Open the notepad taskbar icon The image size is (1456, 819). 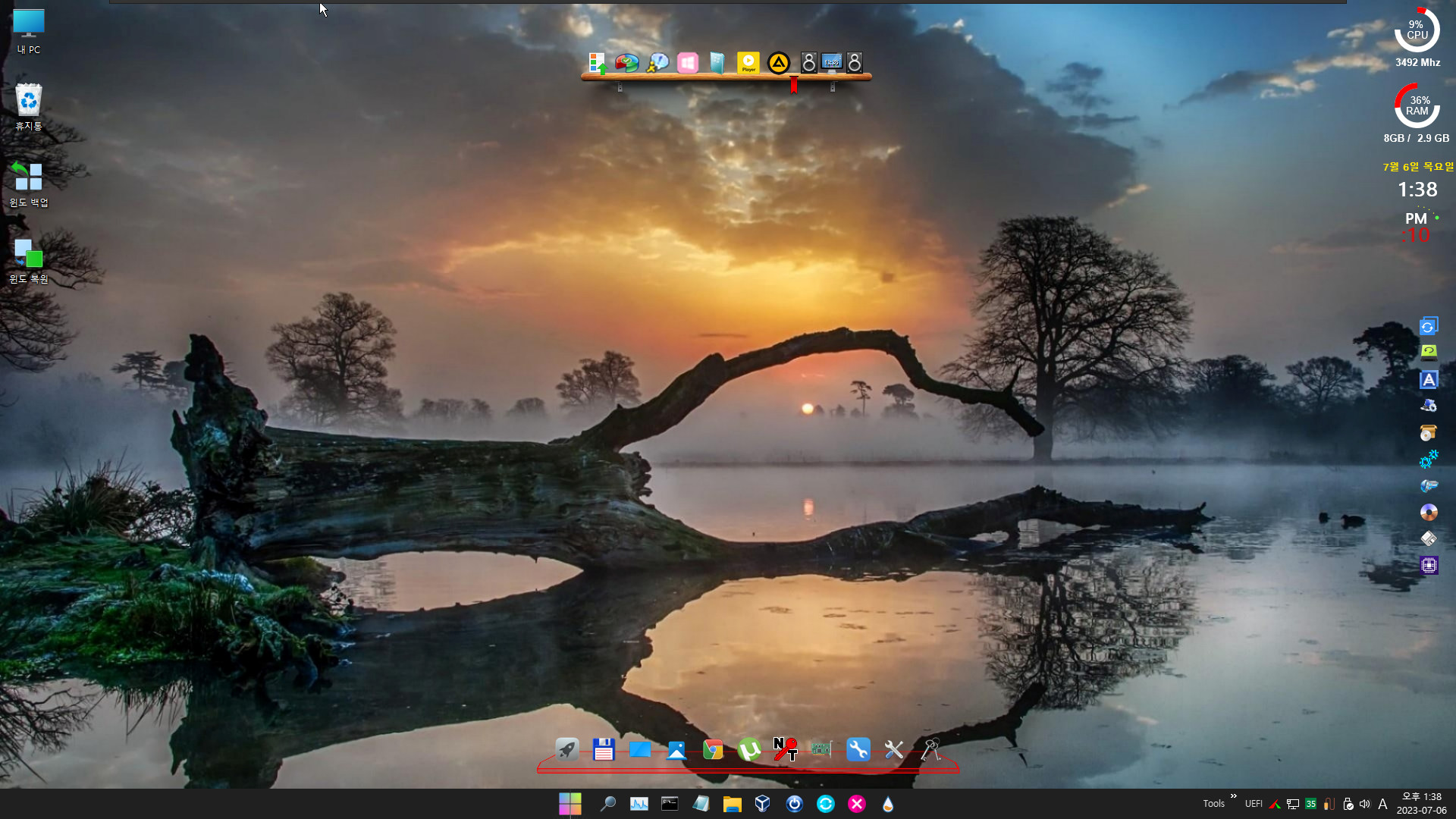pyautogui.click(x=701, y=804)
